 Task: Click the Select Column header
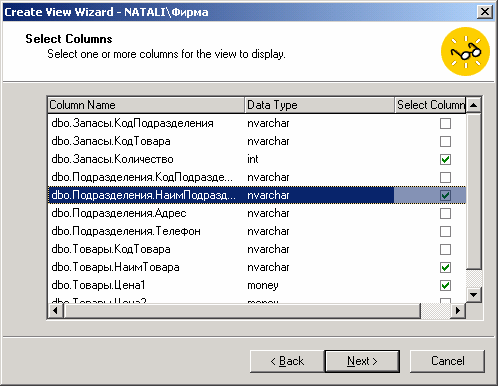430,105
